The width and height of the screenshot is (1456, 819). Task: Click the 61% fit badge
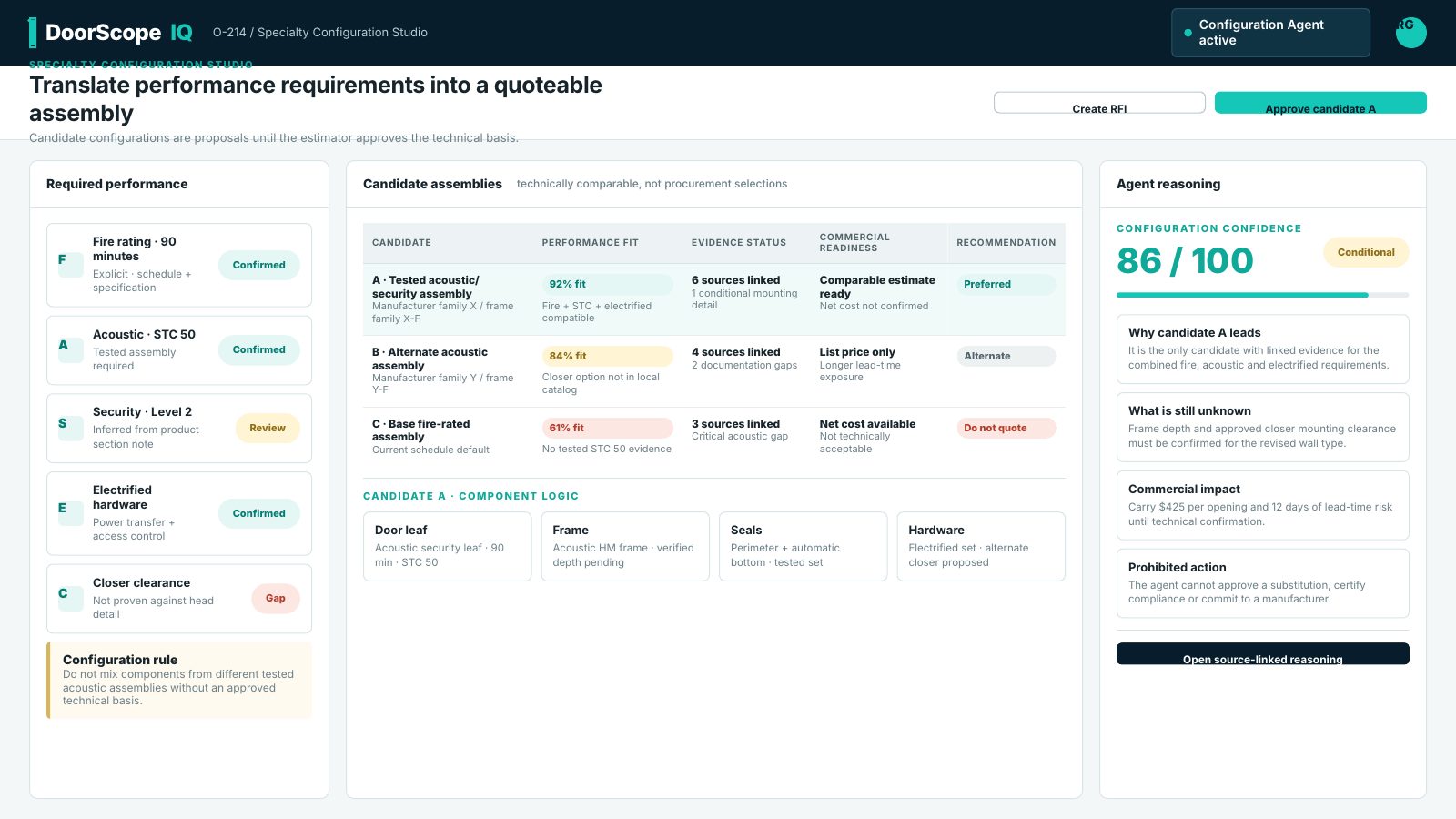click(x=607, y=428)
